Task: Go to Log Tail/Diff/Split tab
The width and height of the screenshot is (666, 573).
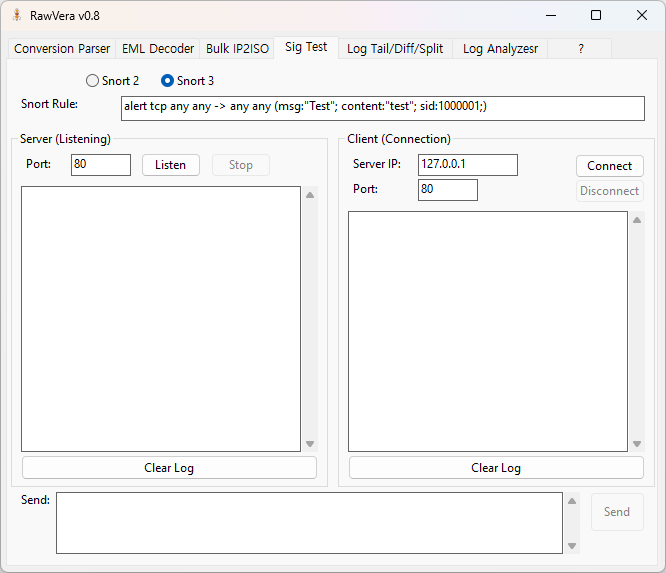Action: 395,48
